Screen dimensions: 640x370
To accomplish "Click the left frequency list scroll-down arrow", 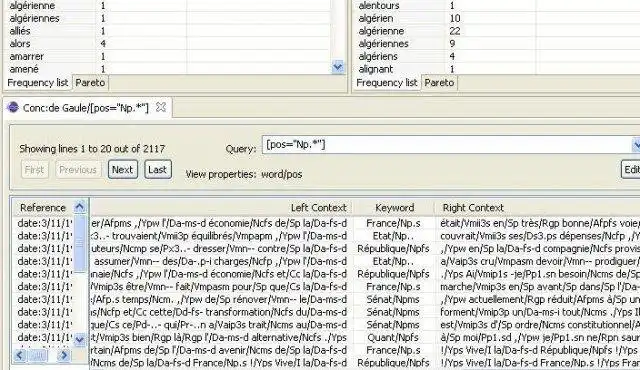I will point(338,66).
